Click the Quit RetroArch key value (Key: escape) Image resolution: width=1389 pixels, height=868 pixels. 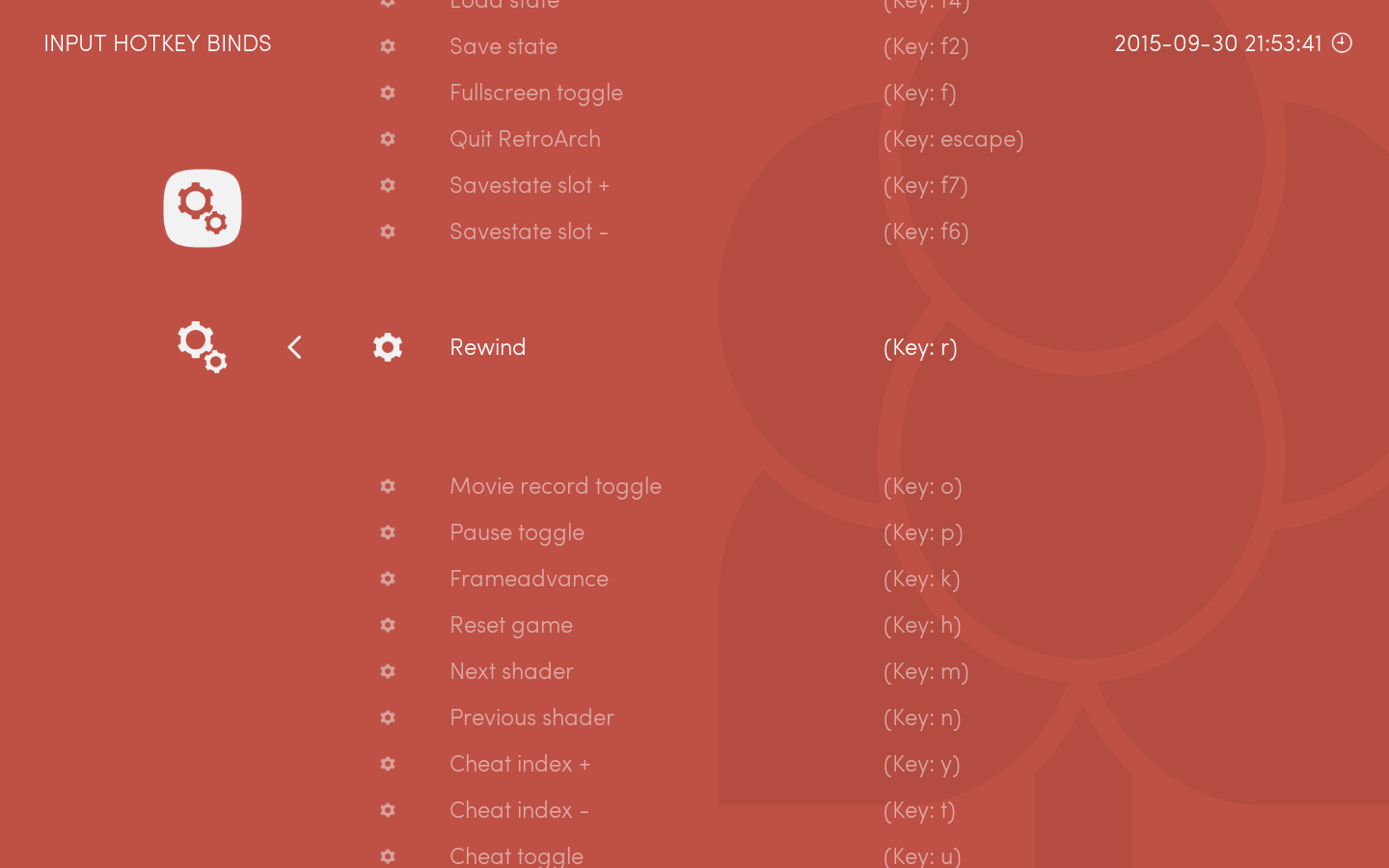click(953, 139)
